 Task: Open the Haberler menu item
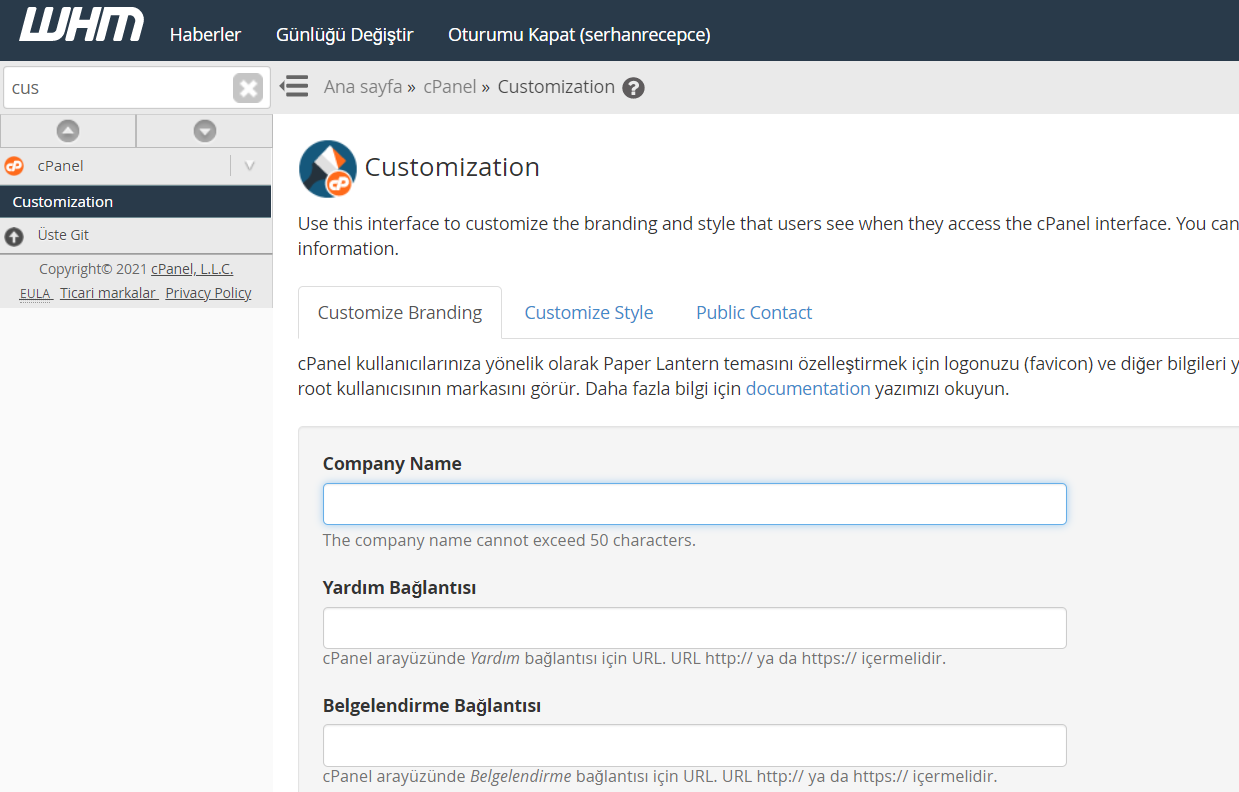205,34
